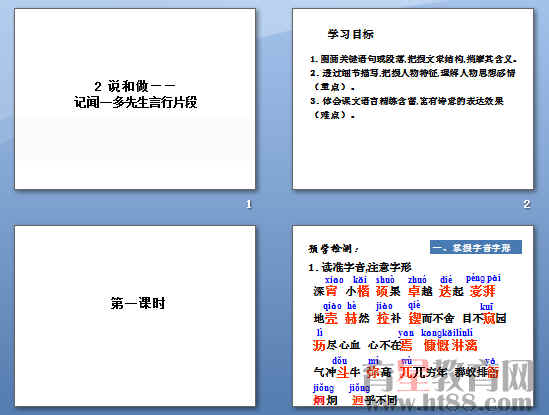Click the phrase 沥尽心血
This screenshot has height=415, width=549.
click(336, 345)
